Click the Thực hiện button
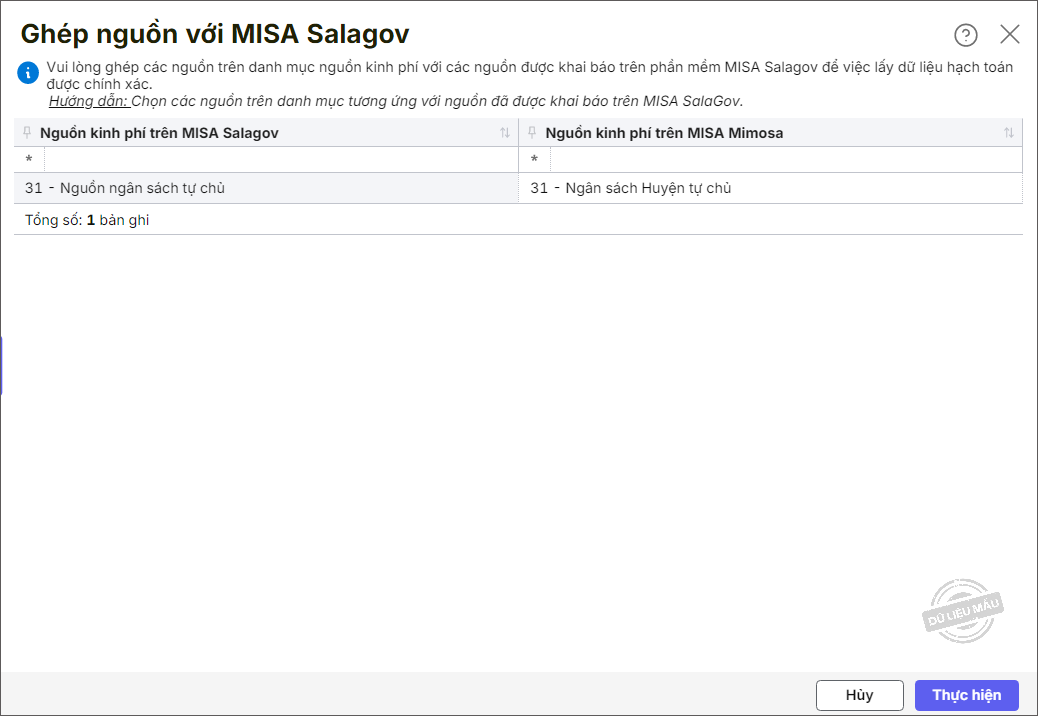1038x716 pixels. (x=967, y=695)
